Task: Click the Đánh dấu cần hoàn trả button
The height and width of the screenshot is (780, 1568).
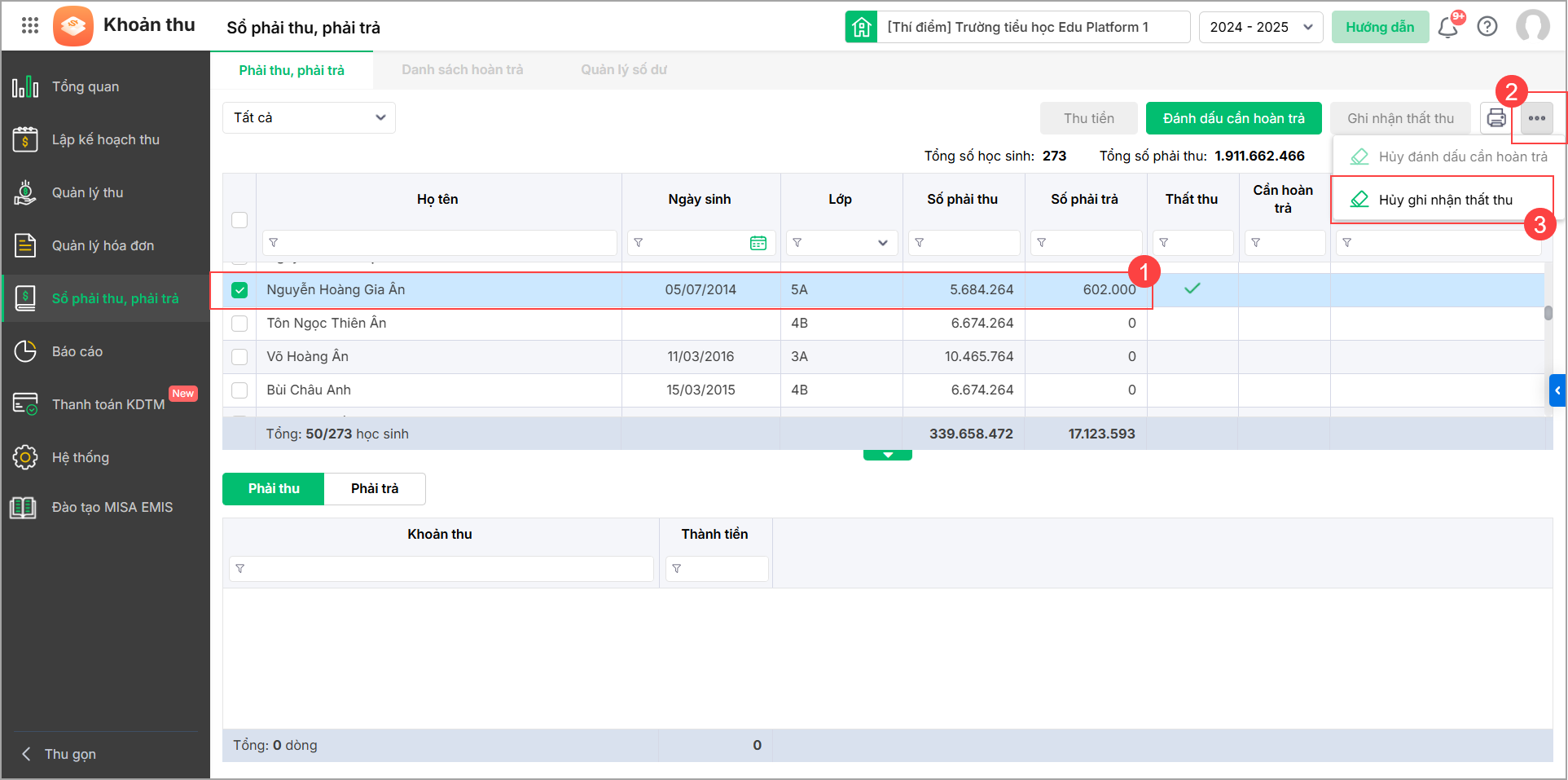Action: coord(1233,118)
